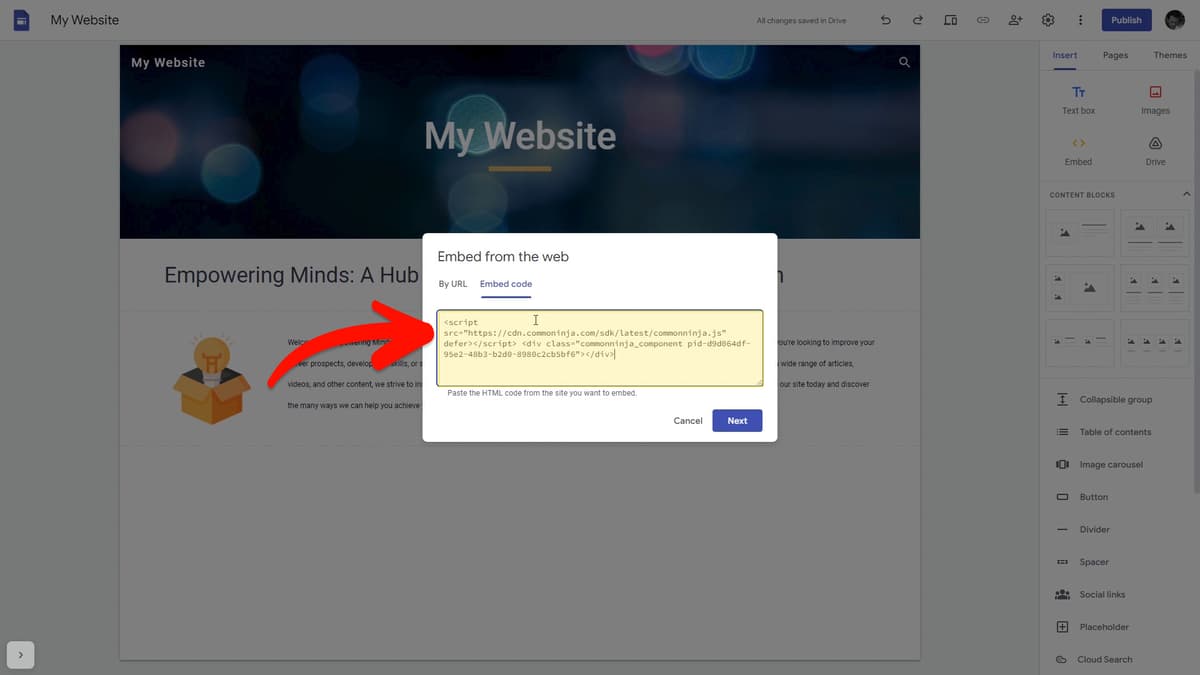Click the My Website document title field

85,20
